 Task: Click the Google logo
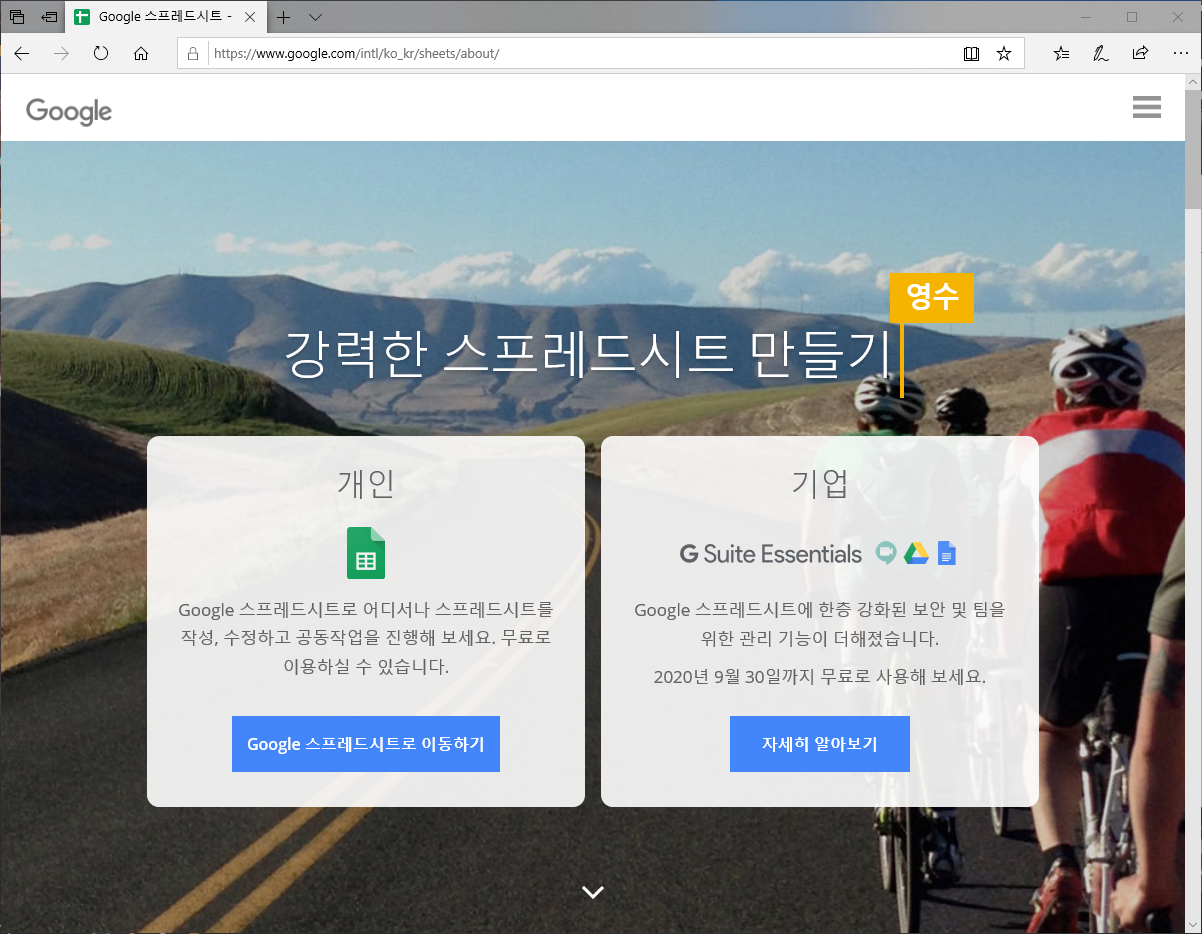pyautogui.click(x=69, y=110)
